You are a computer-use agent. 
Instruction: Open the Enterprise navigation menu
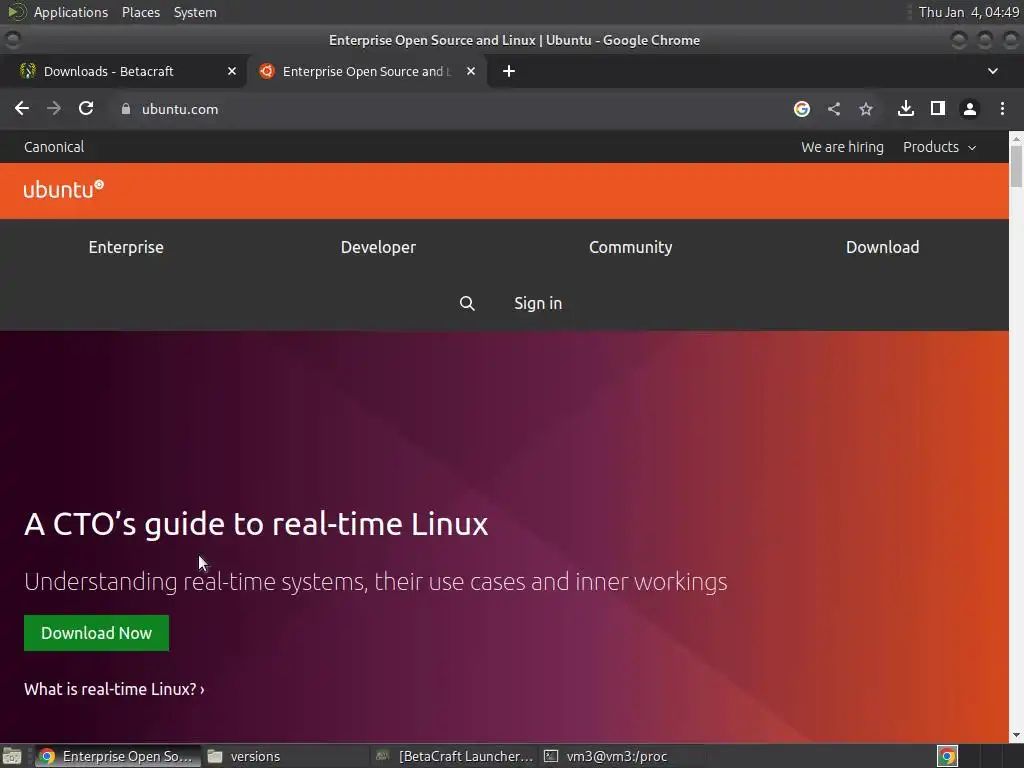click(126, 247)
